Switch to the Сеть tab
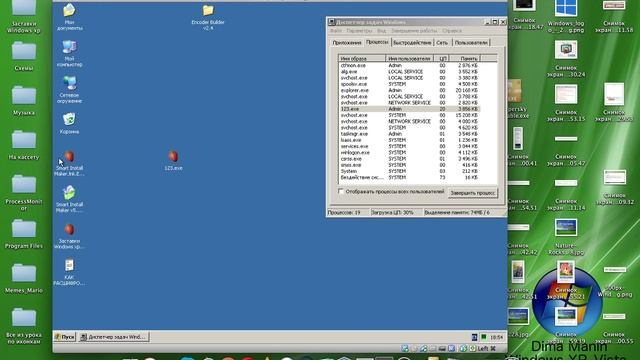 [x=442, y=42]
